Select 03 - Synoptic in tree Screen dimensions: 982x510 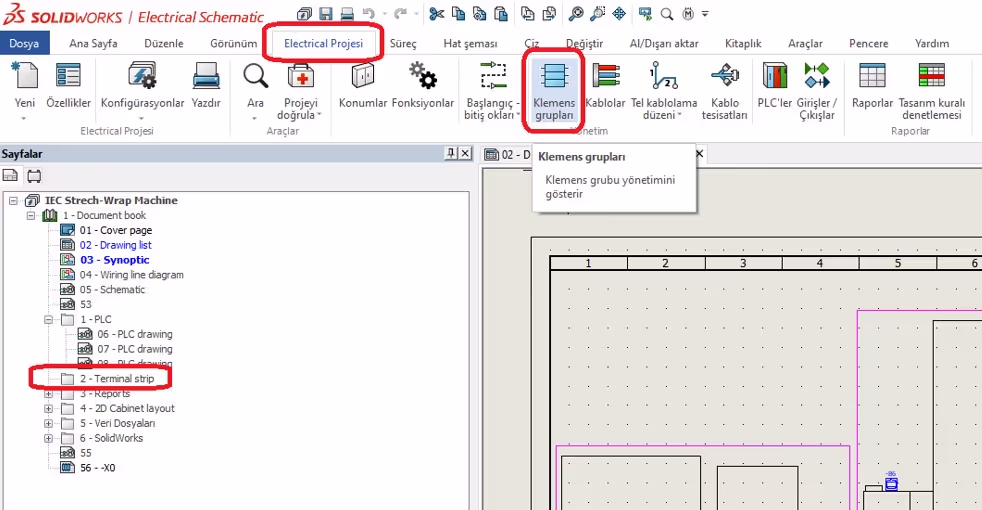[115, 260]
